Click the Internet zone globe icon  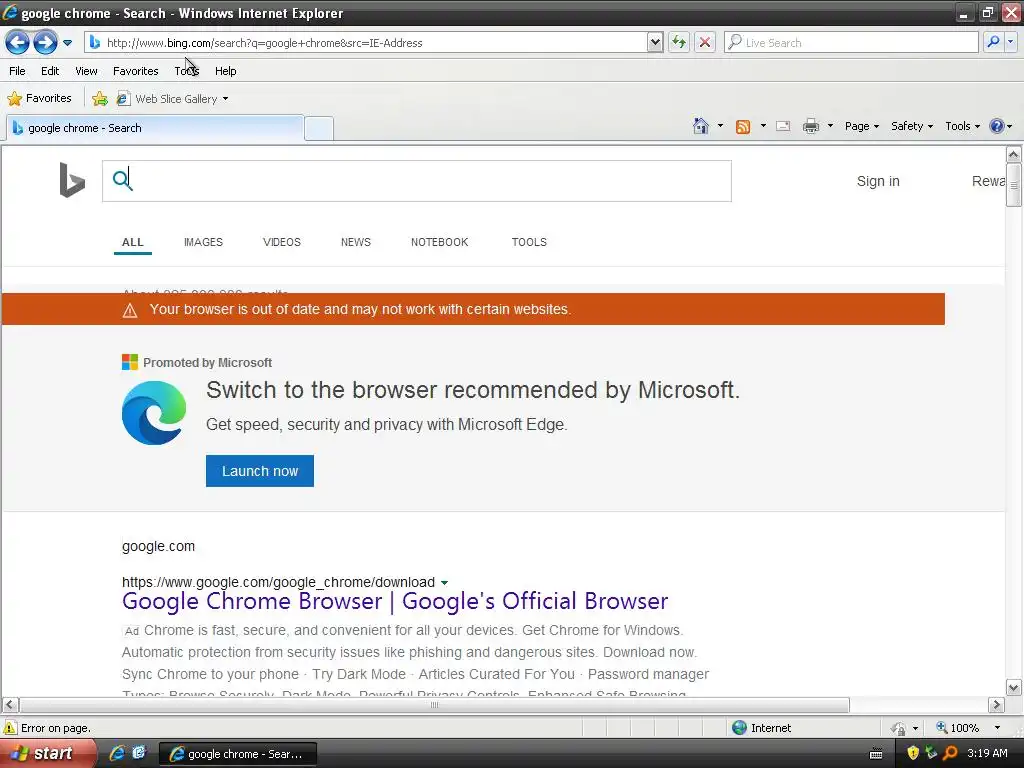739,728
